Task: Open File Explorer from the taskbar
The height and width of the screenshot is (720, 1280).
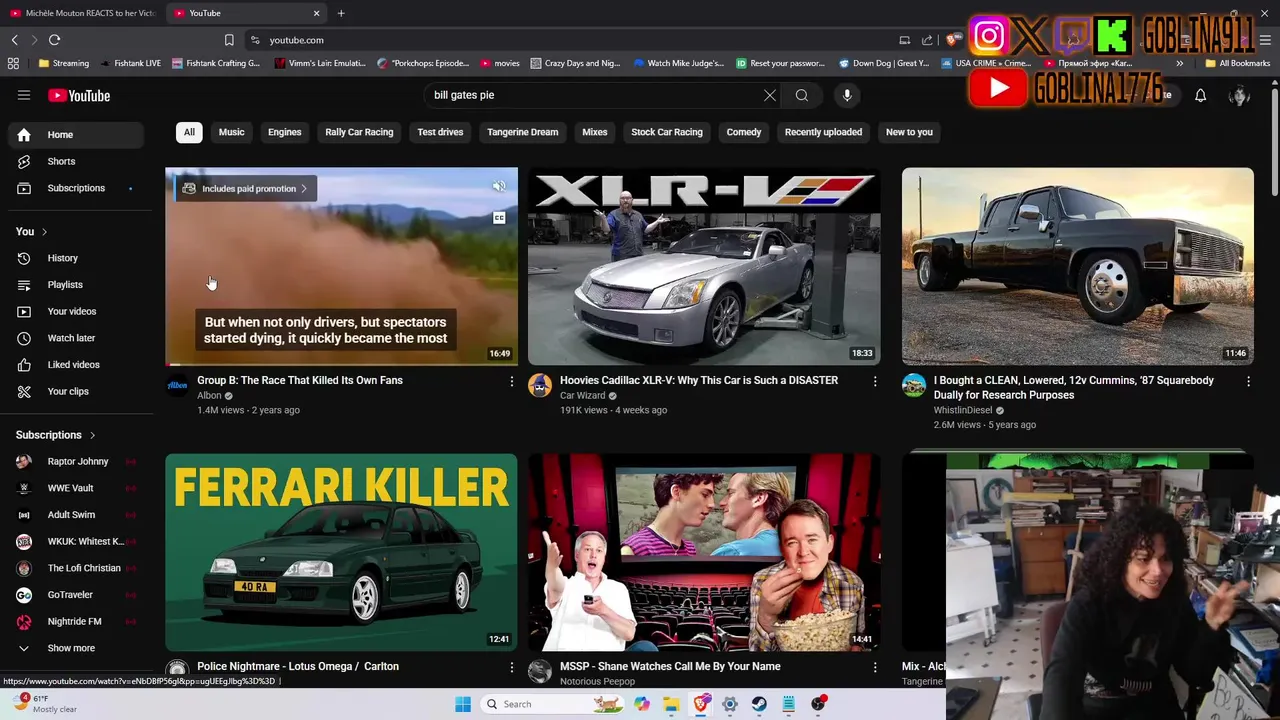Action: pos(671,704)
